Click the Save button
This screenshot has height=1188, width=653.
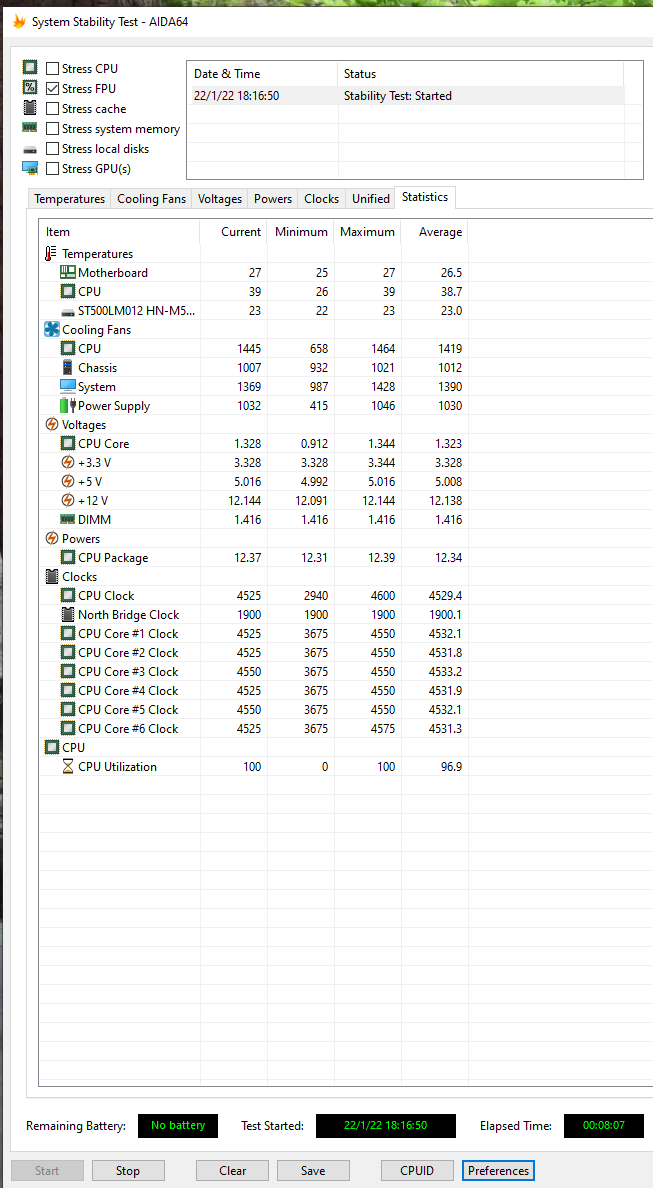(x=313, y=1171)
